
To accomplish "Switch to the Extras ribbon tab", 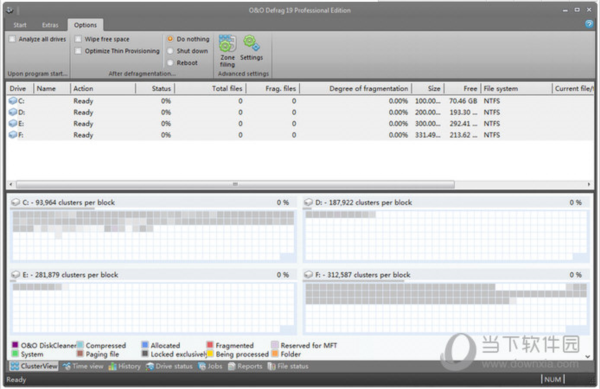I will click(50, 25).
